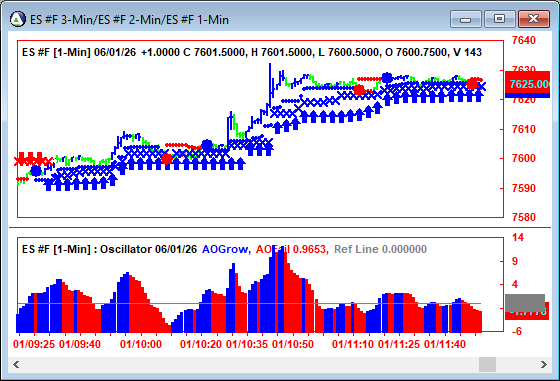Click the oscillator axis value 14
Image resolution: width=560 pixels, height=381 pixels.
pos(518,237)
